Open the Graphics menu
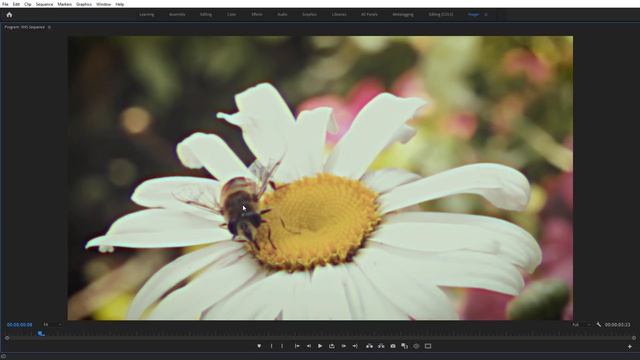This screenshot has height=360, width=640. point(84,4)
